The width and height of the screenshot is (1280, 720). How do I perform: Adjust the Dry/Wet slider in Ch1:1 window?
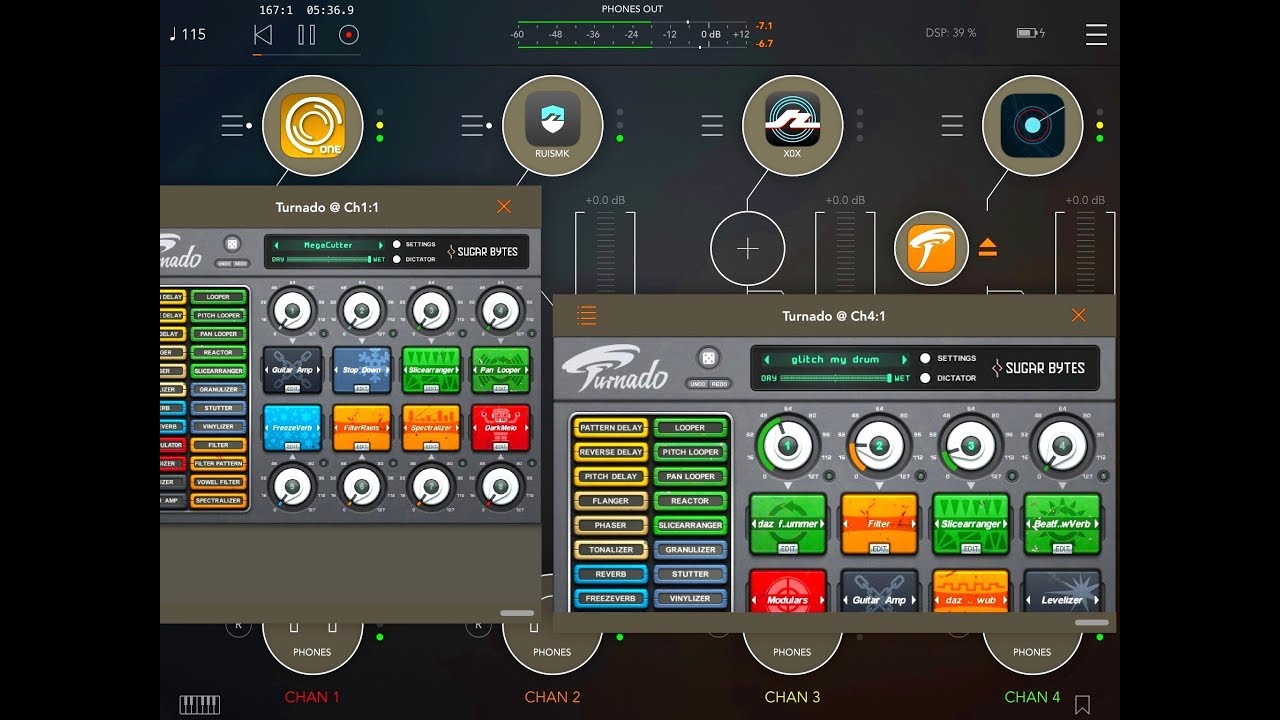(329, 259)
